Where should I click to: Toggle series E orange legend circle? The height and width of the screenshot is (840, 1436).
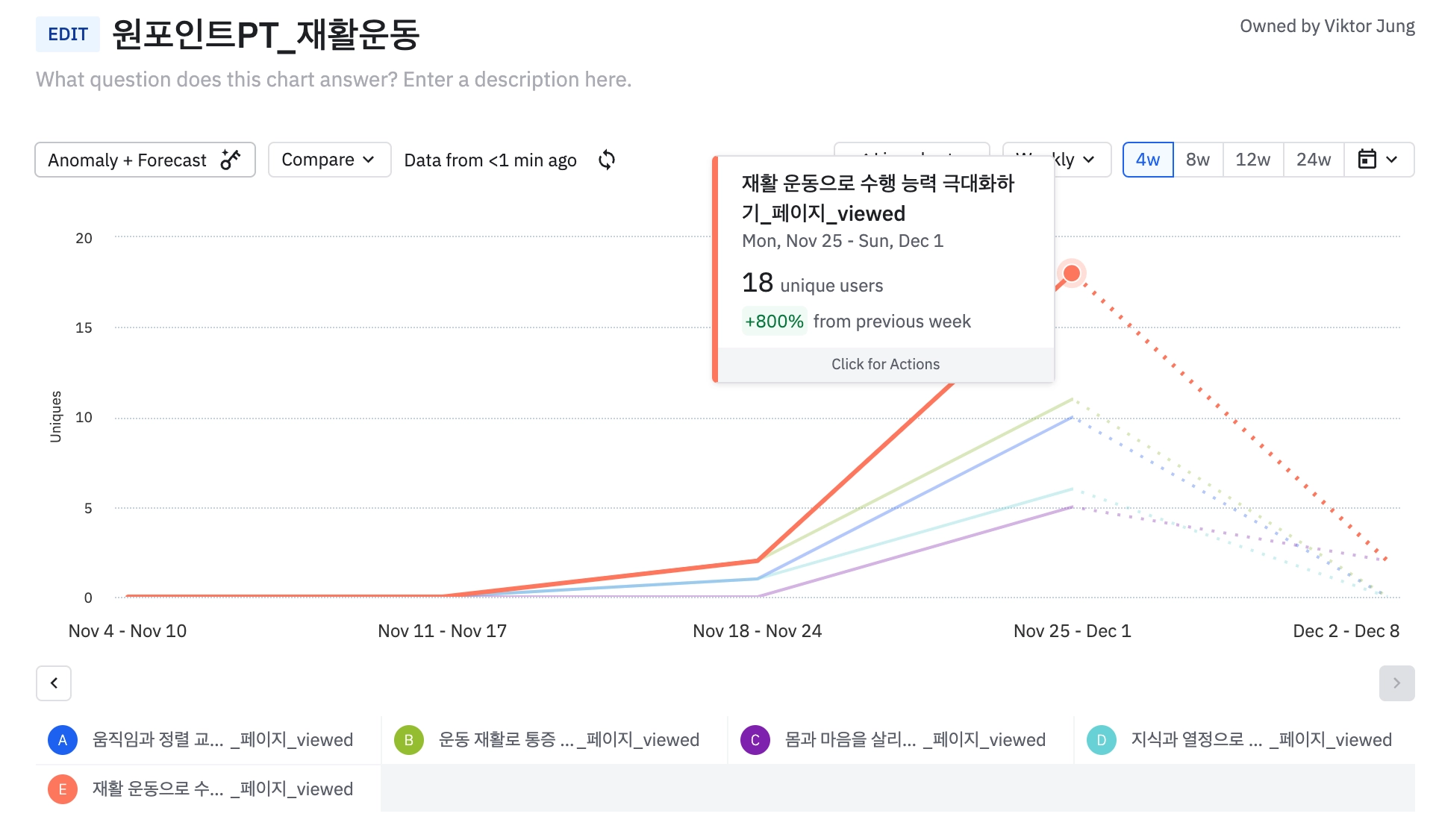click(63, 789)
